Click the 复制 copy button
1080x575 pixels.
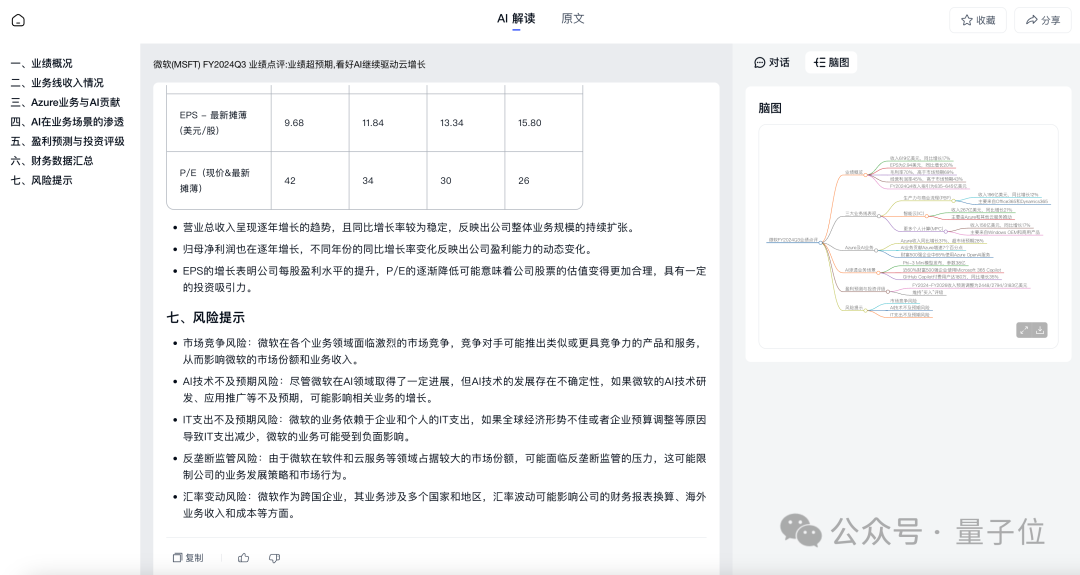coord(188,558)
